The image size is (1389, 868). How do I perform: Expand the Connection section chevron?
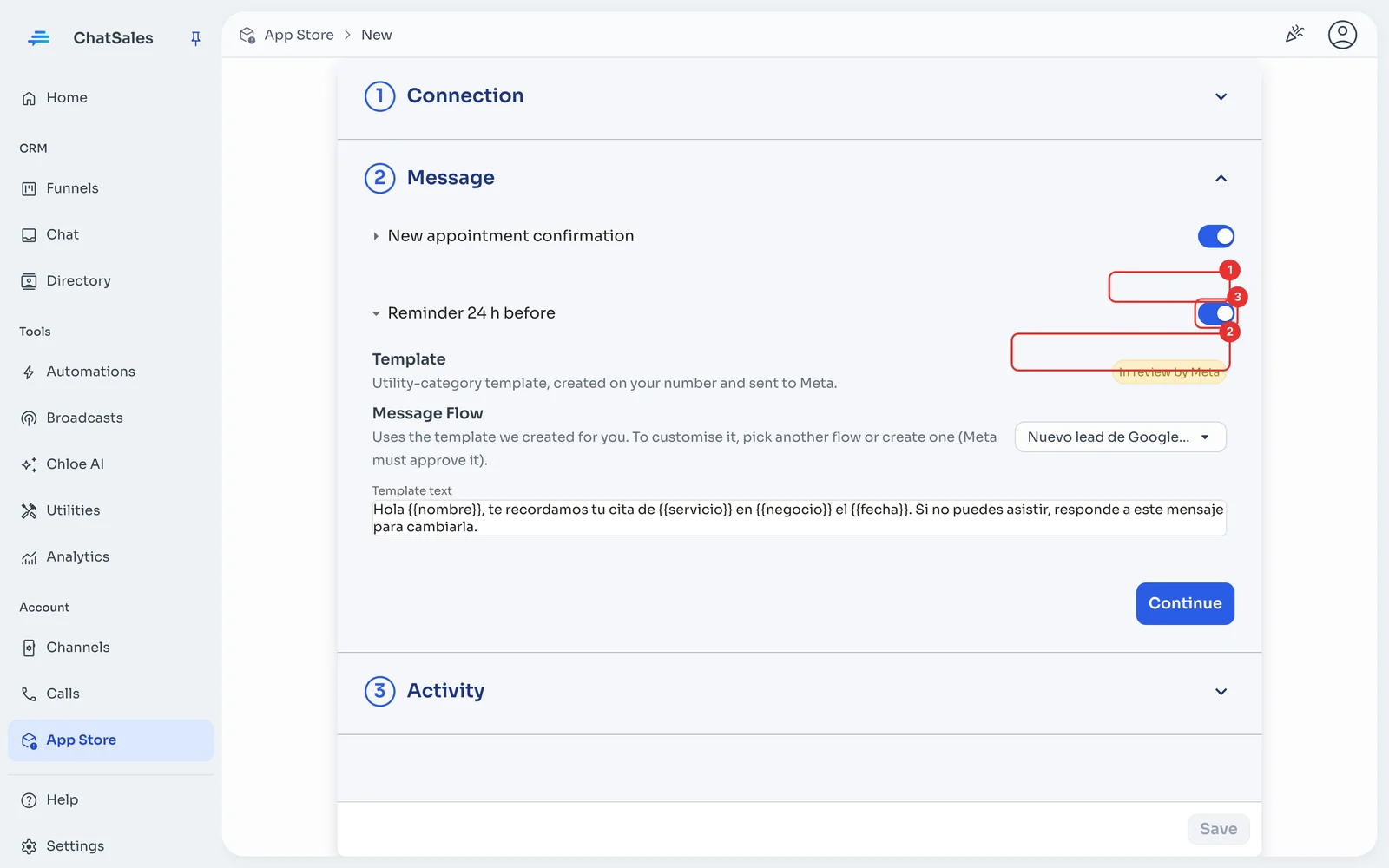pyautogui.click(x=1221, y=96)
